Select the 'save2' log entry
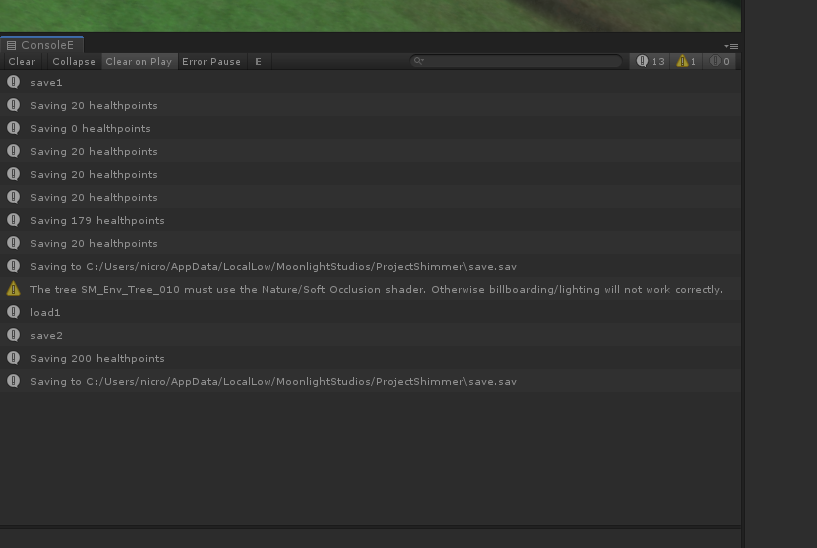817x548 pixels. [x=370, y=335]
